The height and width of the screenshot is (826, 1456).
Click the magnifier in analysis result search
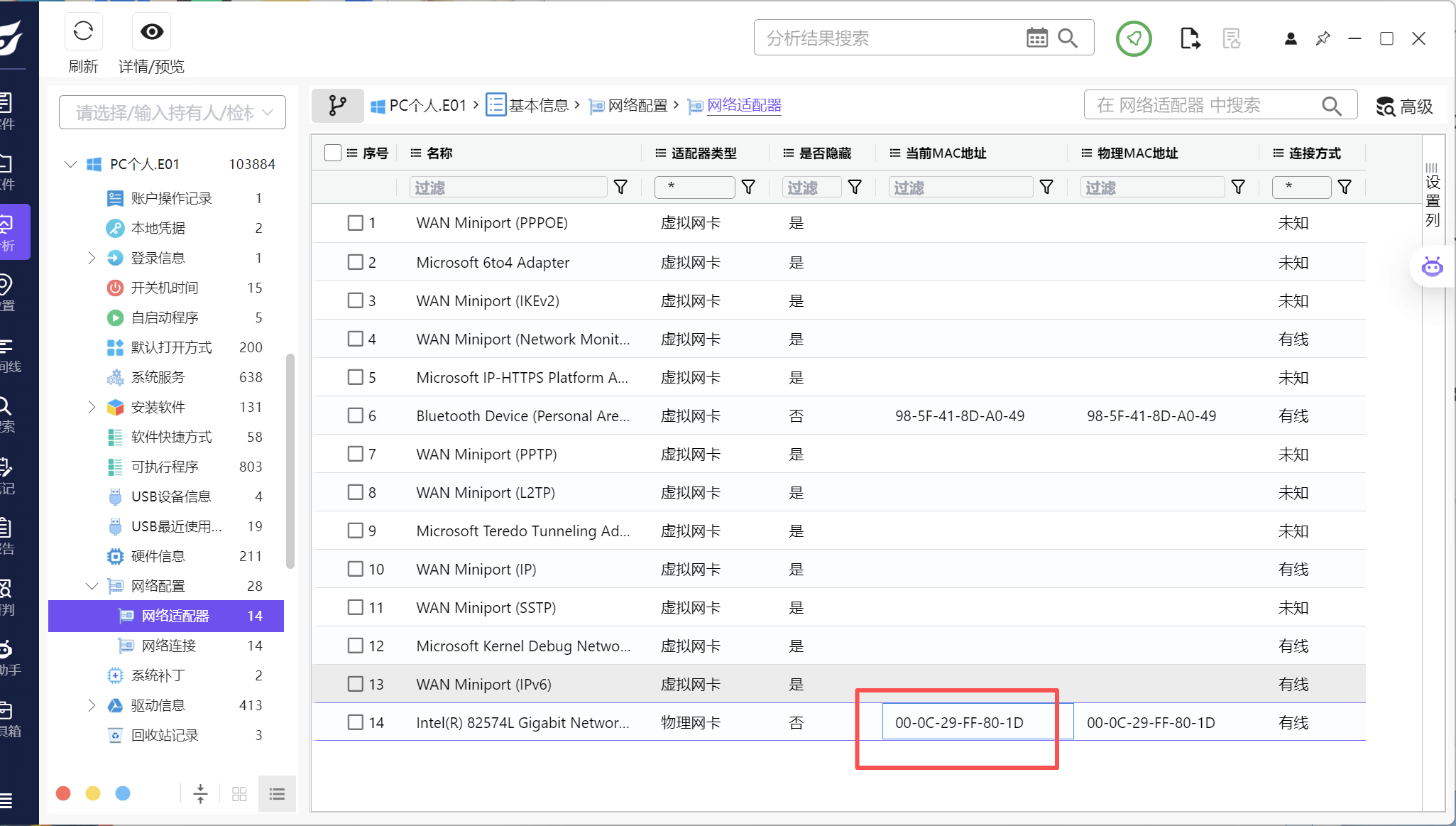[x=1068, y=38]
